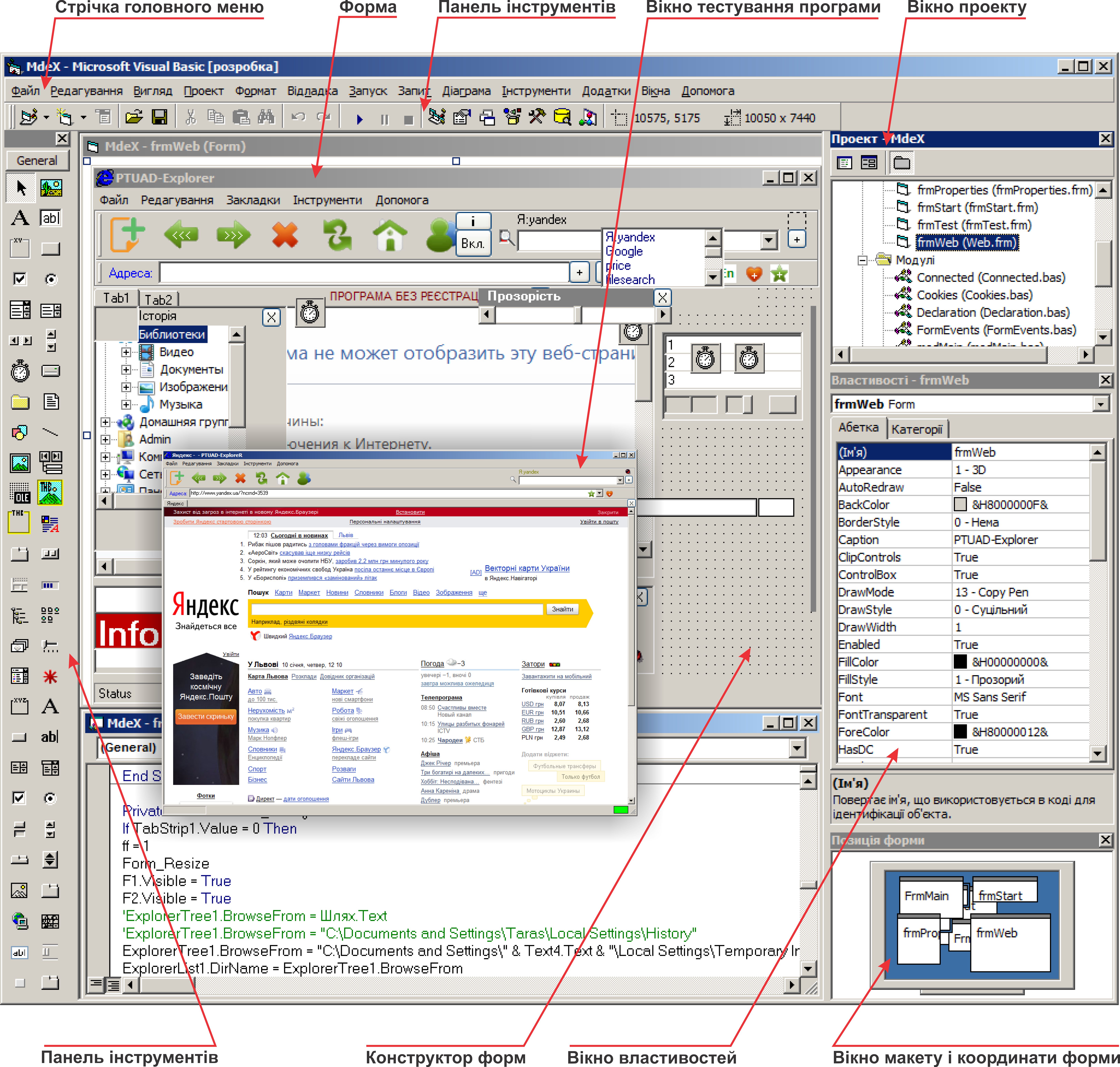The height and width of the screenshot is (1067, 1120).
Task: Open the Закладки menu on the form
Action: click(x=253, y=200)
